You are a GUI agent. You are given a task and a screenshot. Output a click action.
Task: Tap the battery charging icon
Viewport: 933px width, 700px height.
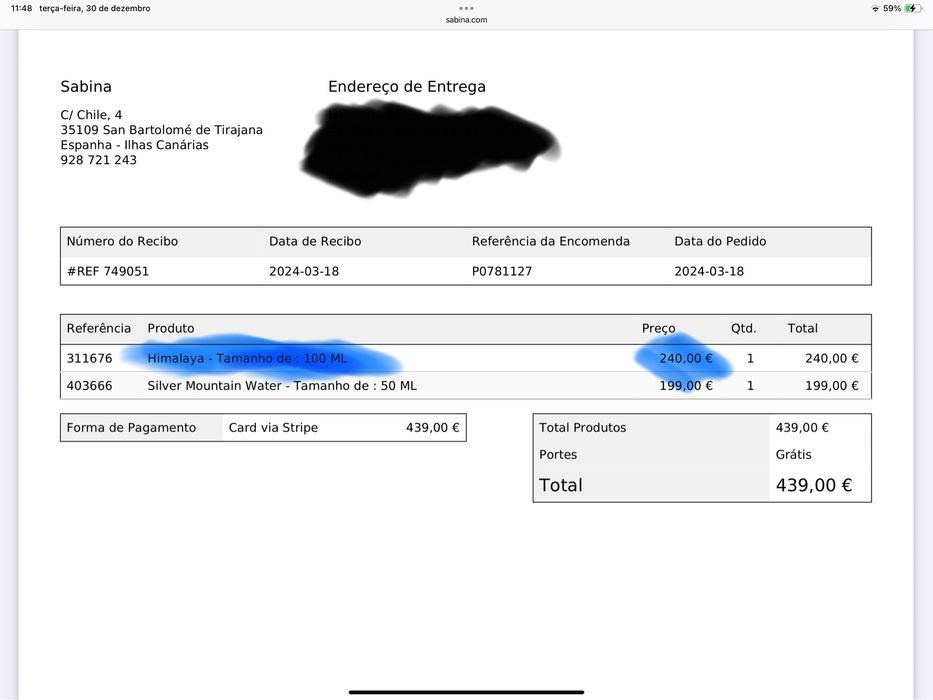point(913,8)
